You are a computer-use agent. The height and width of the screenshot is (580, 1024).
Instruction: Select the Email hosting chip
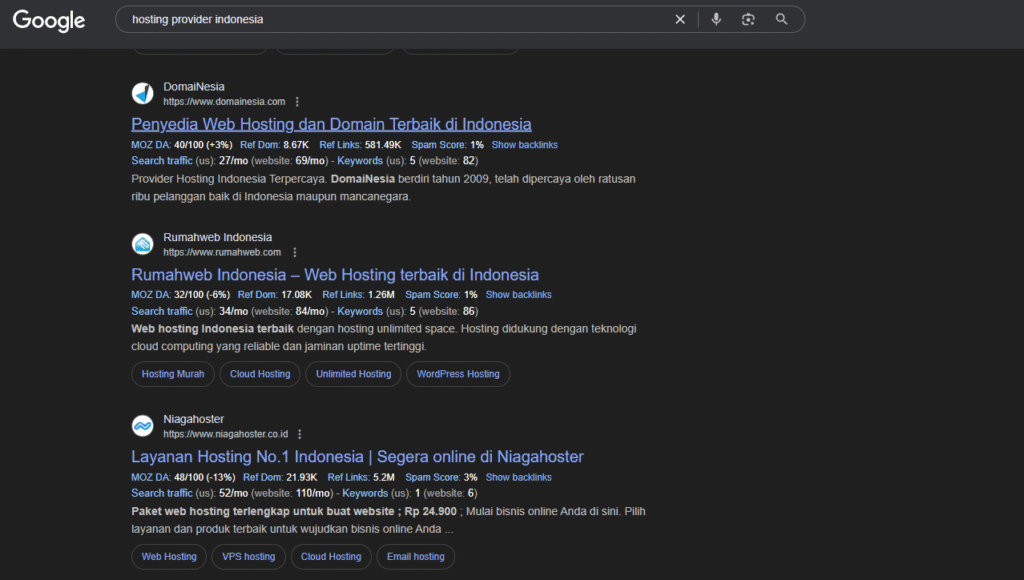tap(415, 556)
